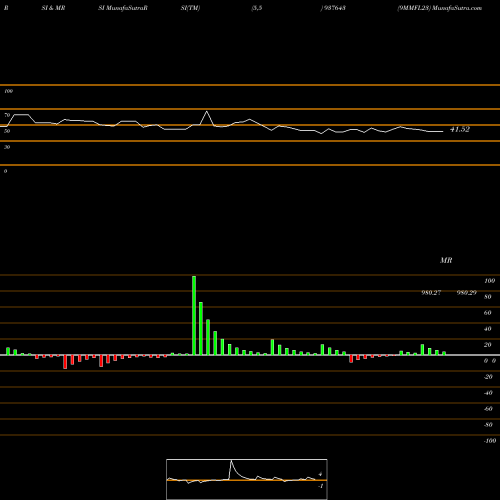This screenshot has width=500, height=500.
Task: Click the RSI axis label 70
Action: point(7,115)
